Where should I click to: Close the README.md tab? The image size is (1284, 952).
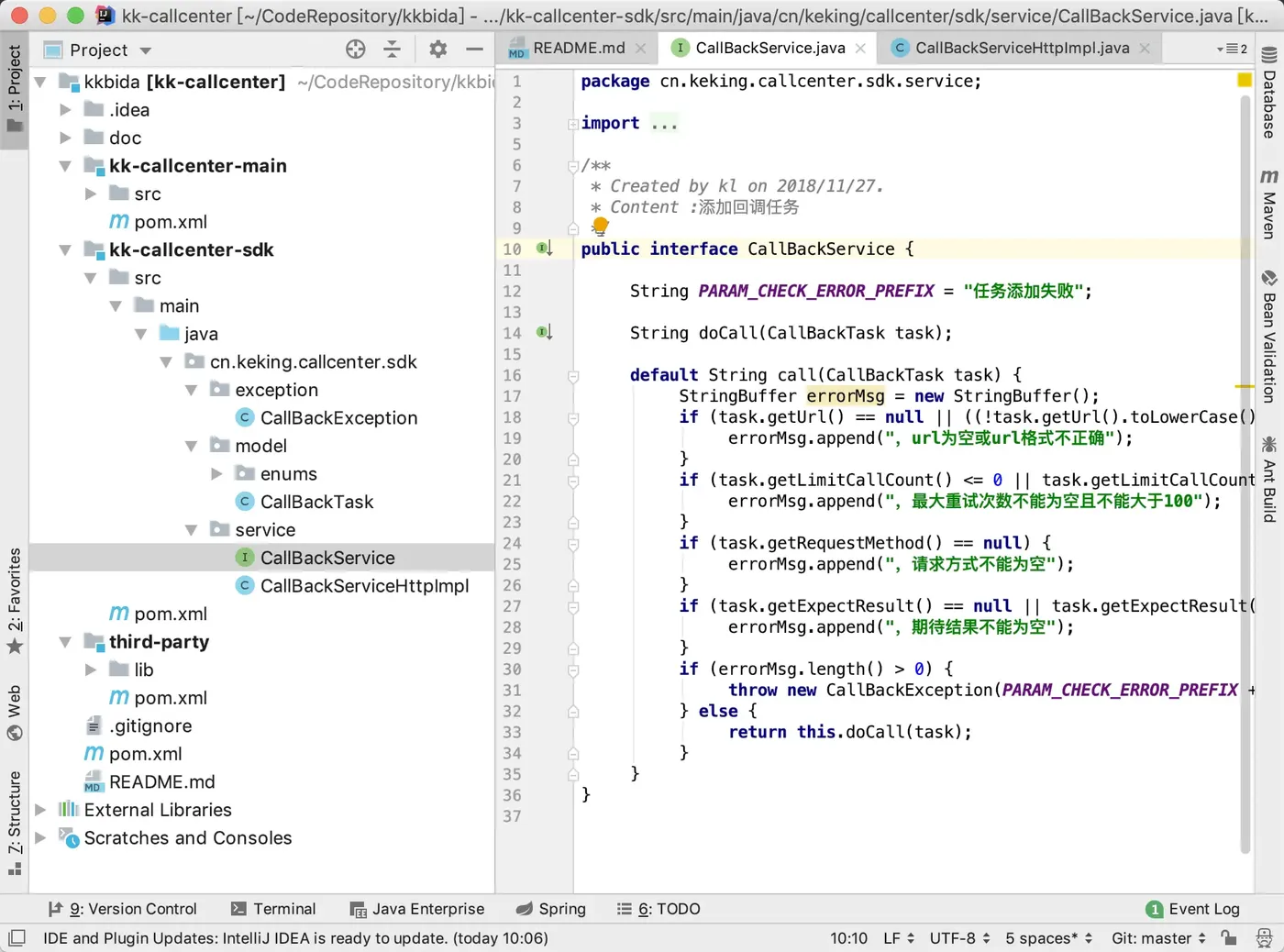640,48
